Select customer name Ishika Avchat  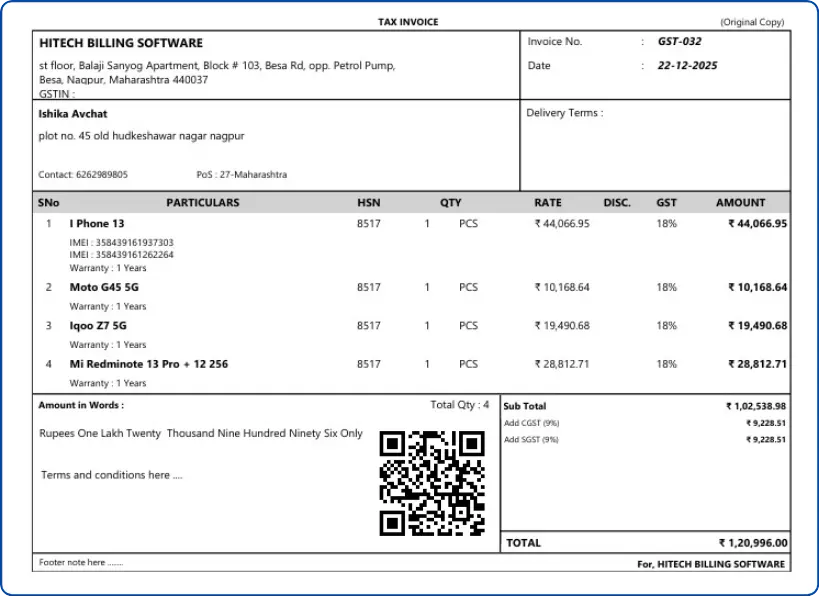73,114
